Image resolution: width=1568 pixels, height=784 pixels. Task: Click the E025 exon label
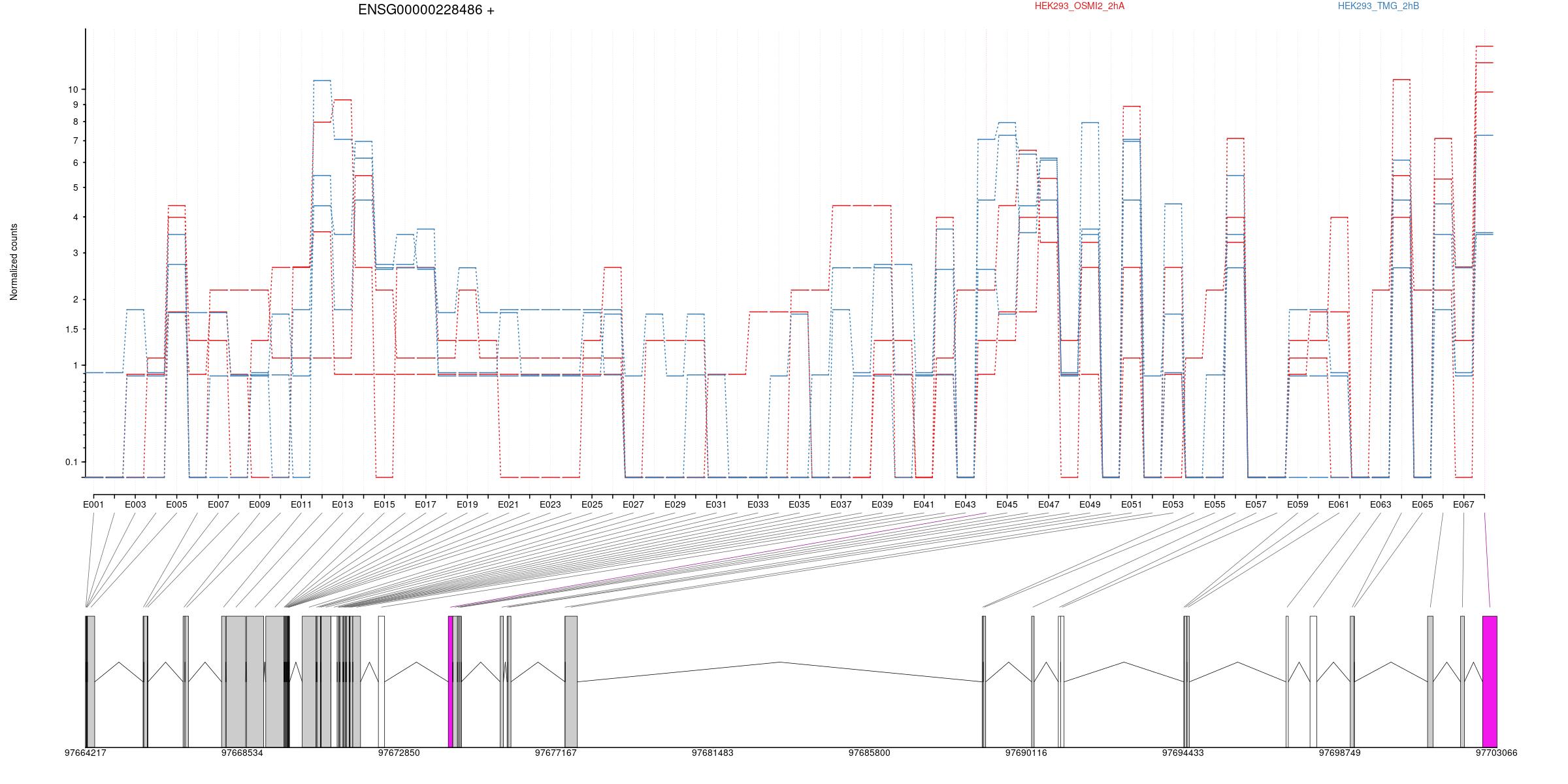[x=592, y=505]
